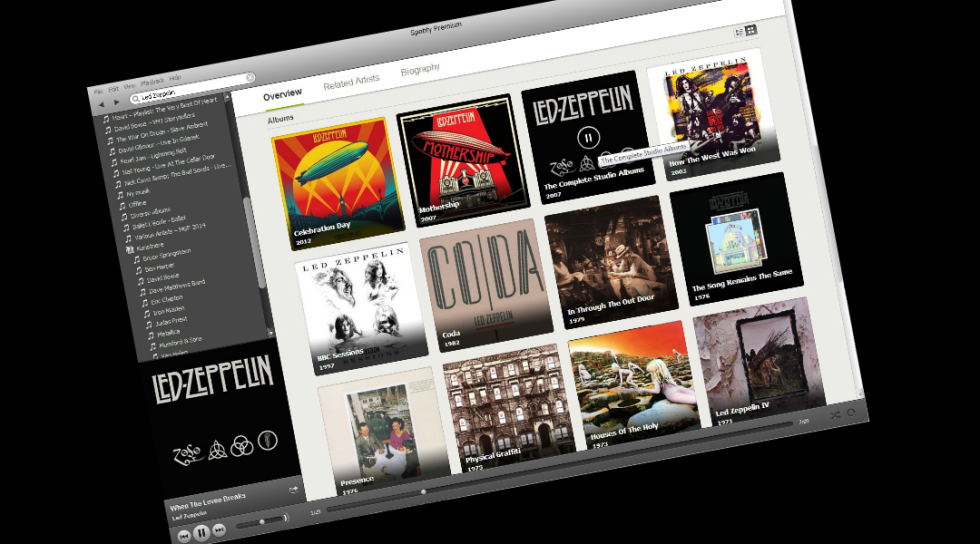Switch albums to grid view icon
Screen dimensions: 980x544
point(751,29)
